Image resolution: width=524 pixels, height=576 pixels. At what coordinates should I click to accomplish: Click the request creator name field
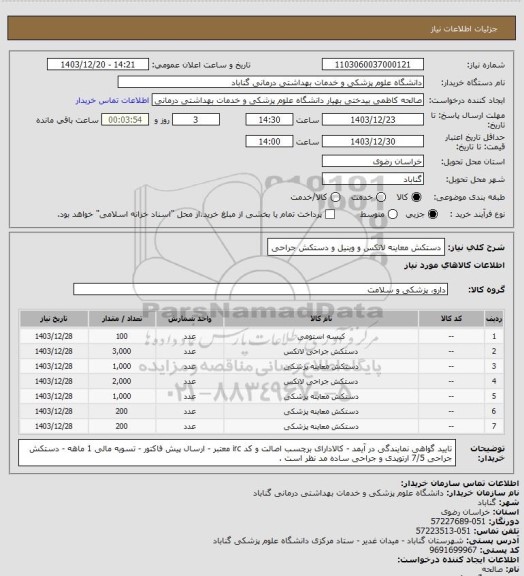288,100
